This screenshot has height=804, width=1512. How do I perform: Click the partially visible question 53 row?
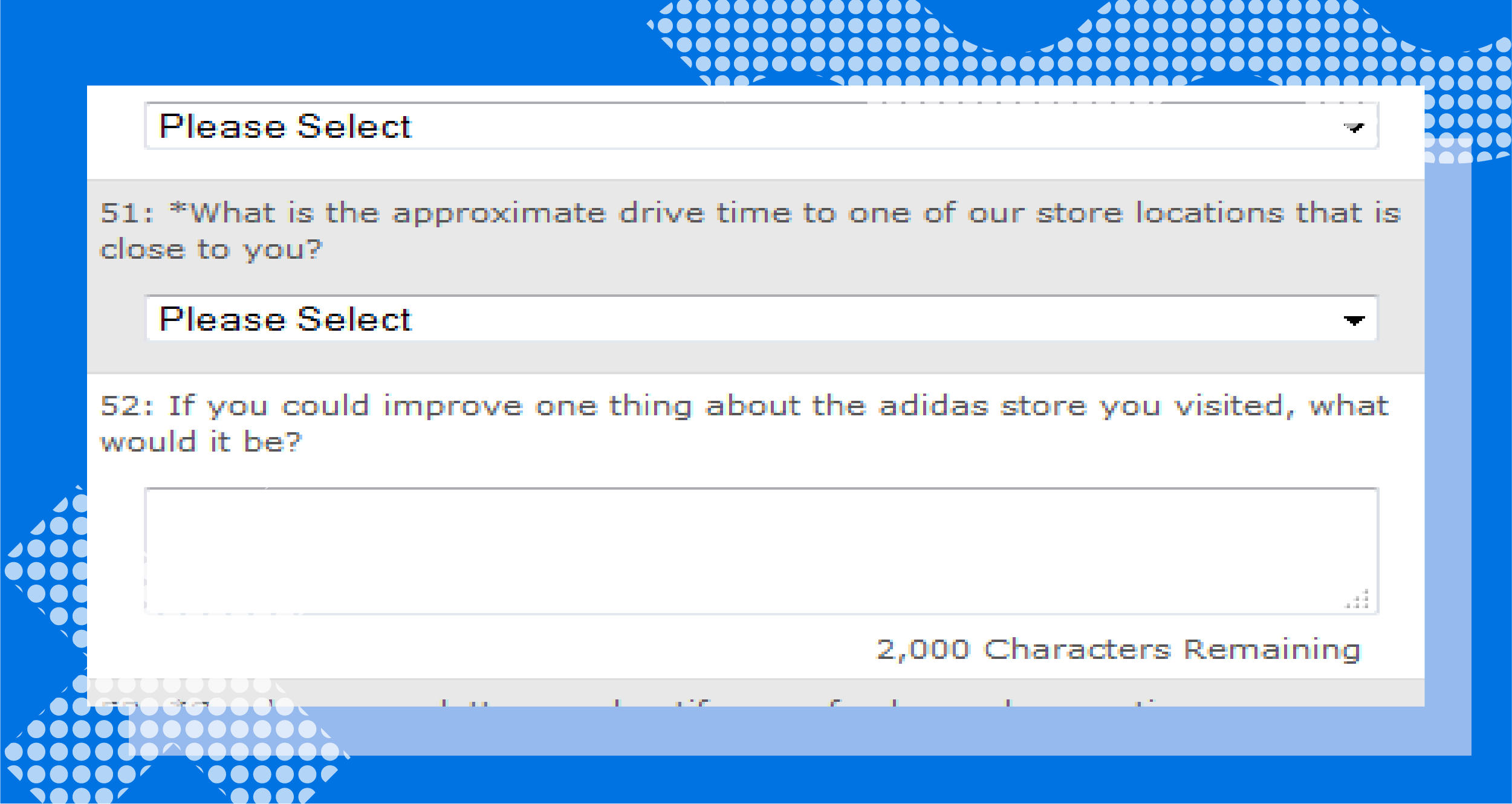coord(756,693)
